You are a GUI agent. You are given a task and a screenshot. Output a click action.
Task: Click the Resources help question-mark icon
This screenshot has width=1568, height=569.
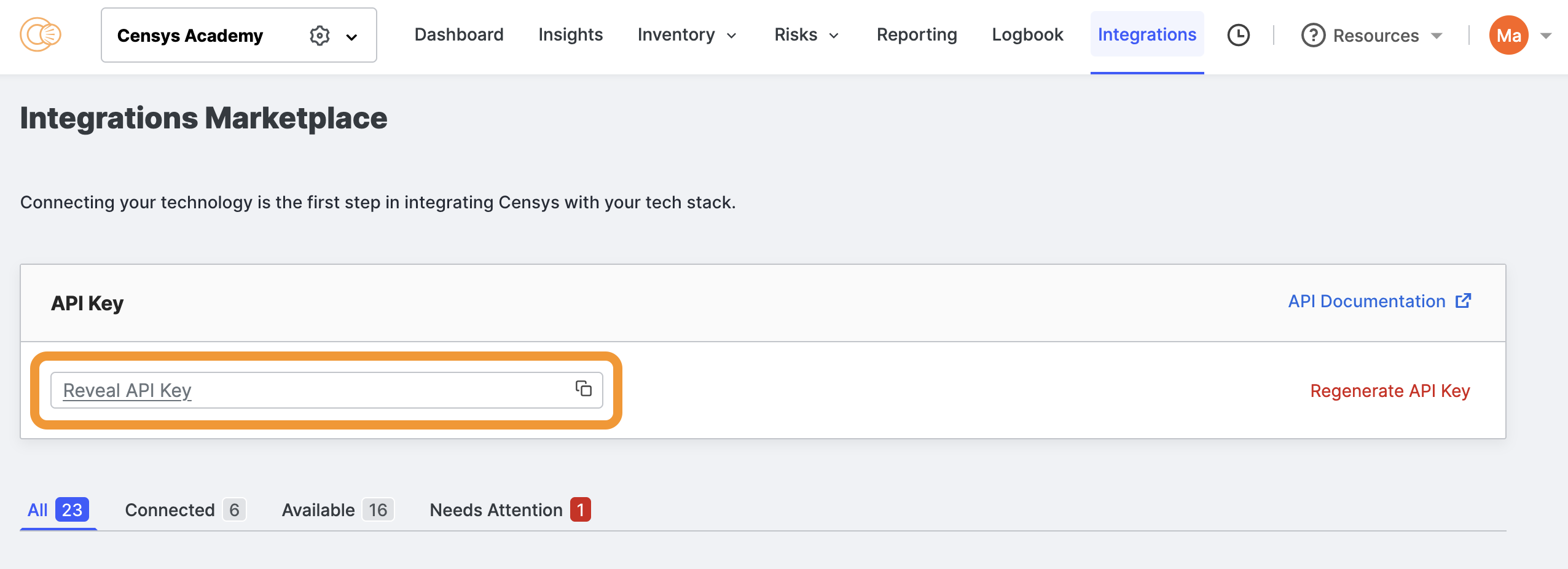coord(1313,36)
